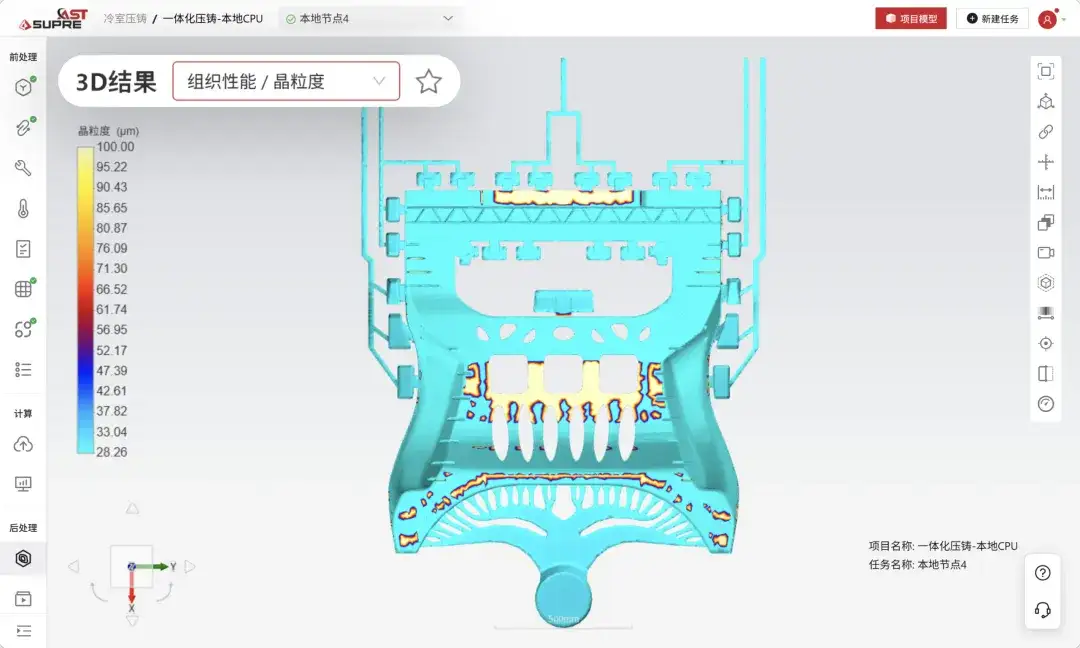Click the 冷室压铸 breadcrumb link
The image size is (1080, 648).
[125, 19]
